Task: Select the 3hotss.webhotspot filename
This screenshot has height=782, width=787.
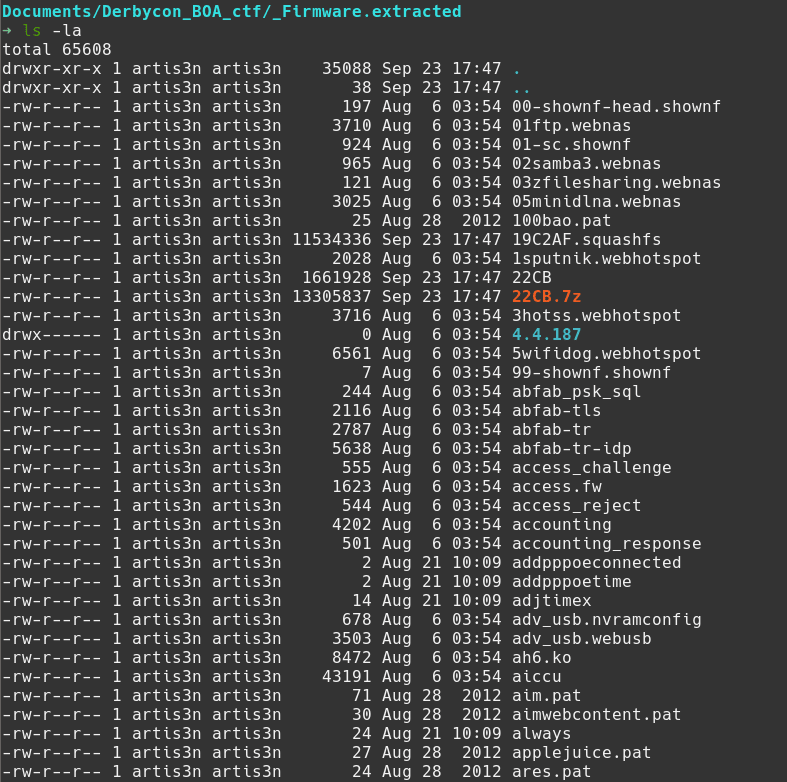Action: pyautogui.click(x=596, y=316)
